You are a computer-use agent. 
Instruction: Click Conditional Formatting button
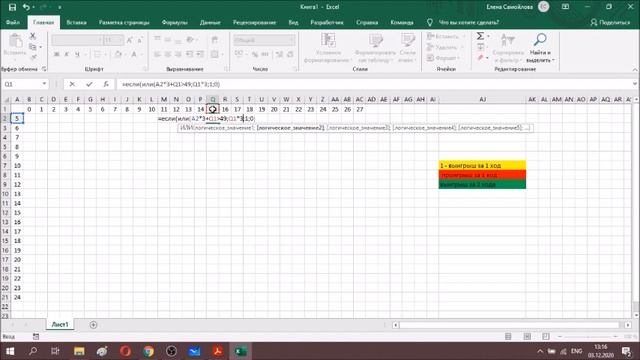[x=328, y=48]
